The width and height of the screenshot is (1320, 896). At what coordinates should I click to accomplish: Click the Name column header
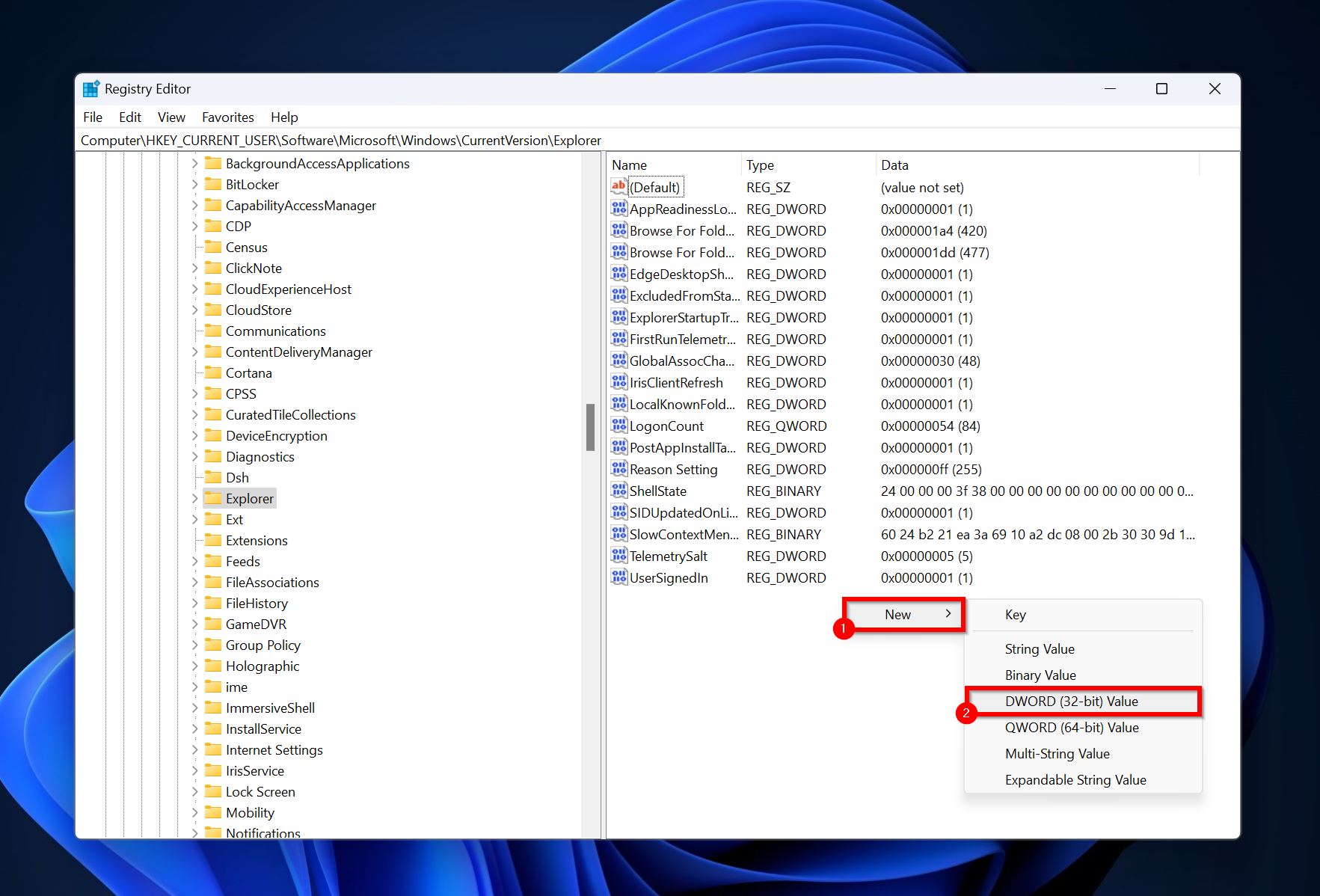point(674,165)
